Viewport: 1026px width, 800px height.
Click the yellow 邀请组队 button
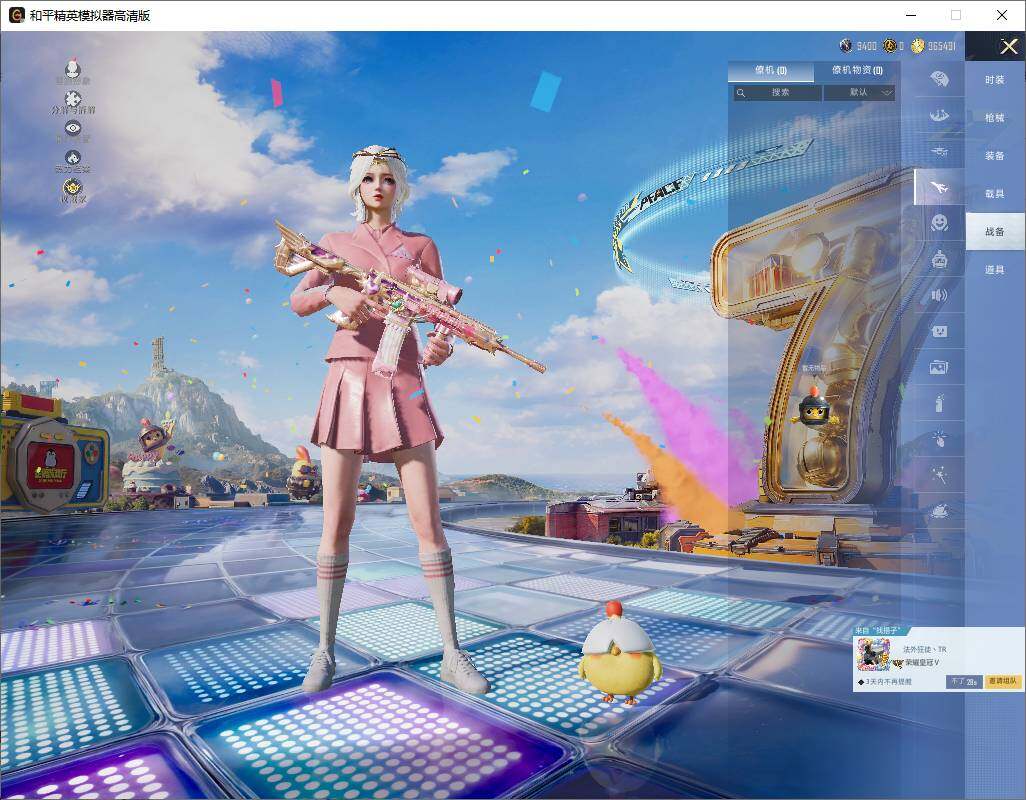(x=1002, y=682)
